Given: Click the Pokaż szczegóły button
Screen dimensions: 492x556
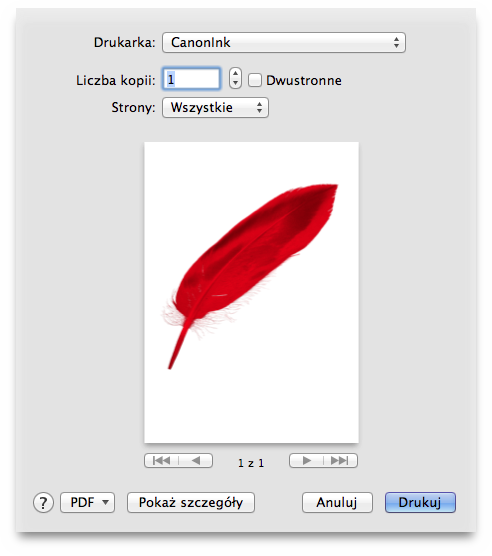Looking at the screenshot, I should 191,502.
